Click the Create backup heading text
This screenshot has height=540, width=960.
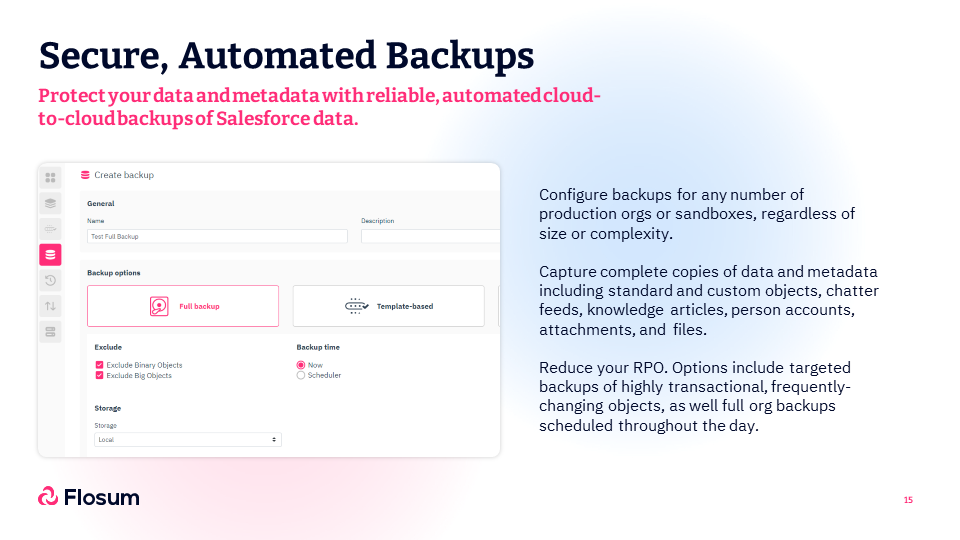[x=124, y=175]
